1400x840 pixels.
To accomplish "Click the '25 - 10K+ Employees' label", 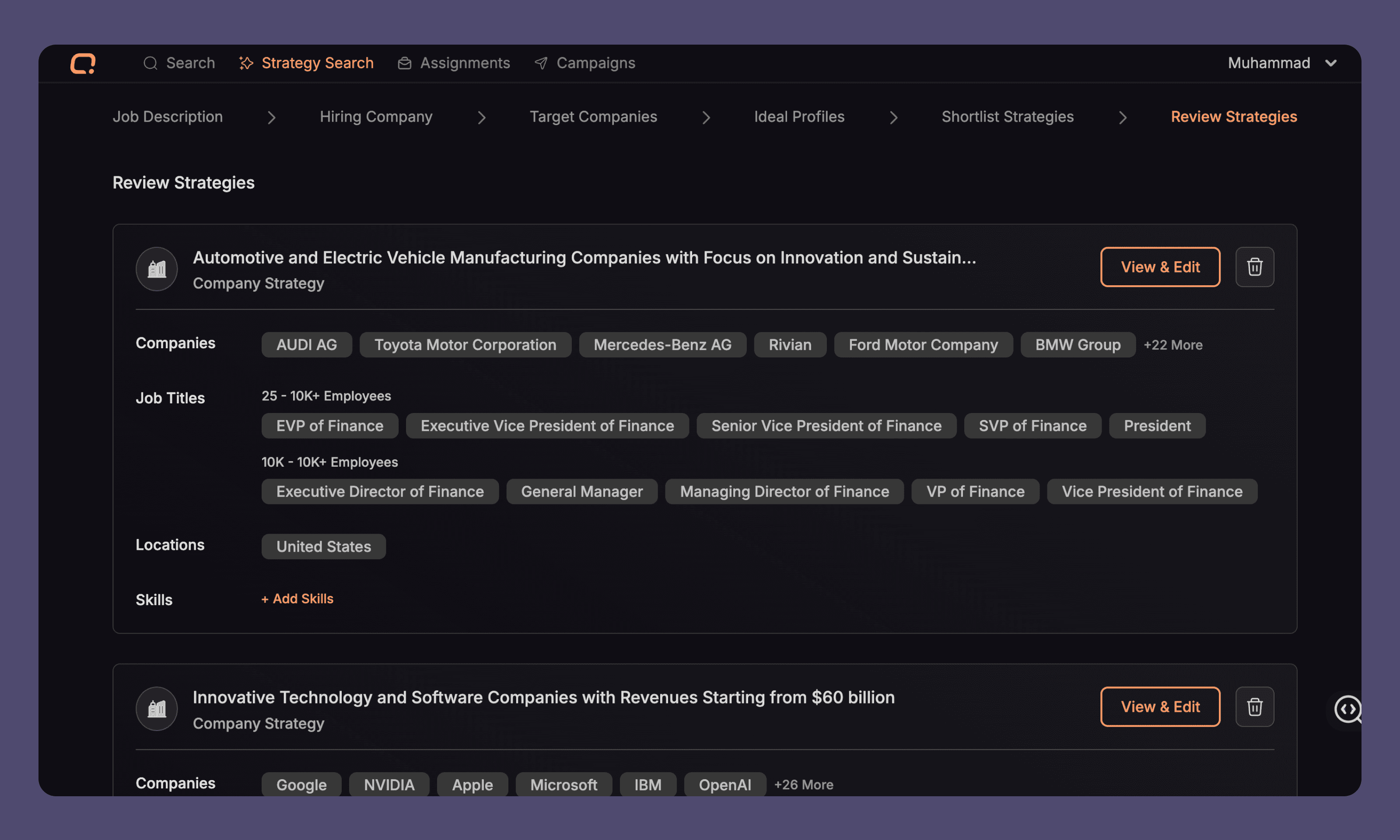I will point(326,395).
